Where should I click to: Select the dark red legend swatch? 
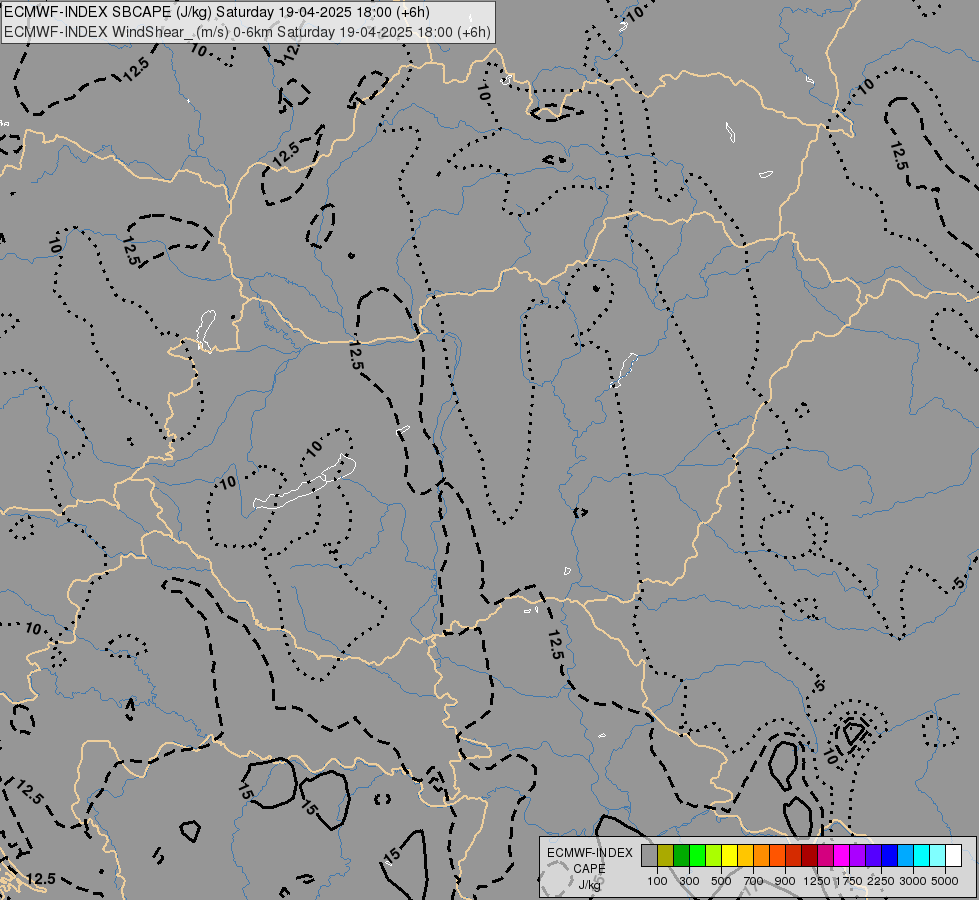click(x=810, y=856)
